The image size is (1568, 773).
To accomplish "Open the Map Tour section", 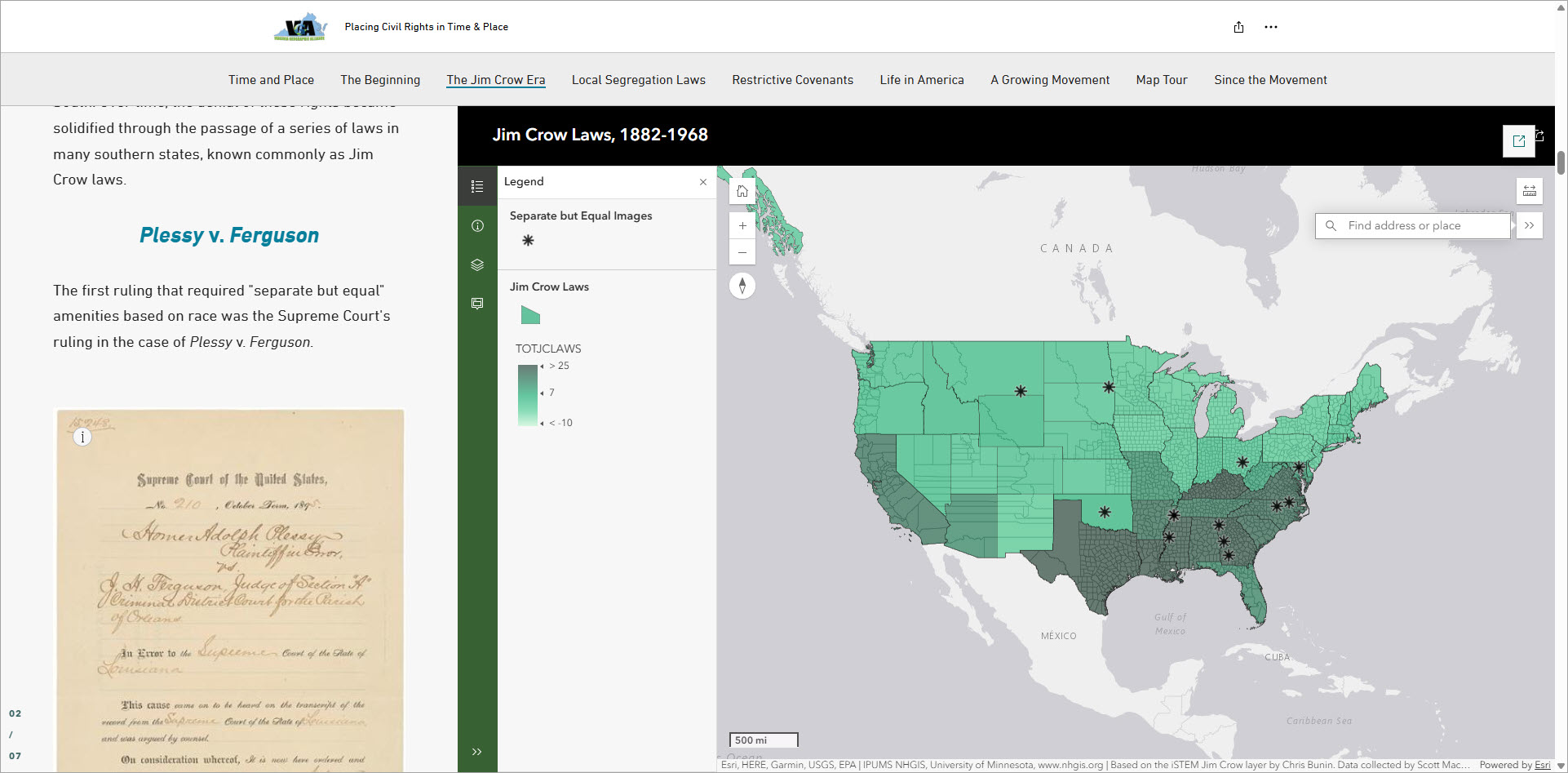I will (1161, 79).
